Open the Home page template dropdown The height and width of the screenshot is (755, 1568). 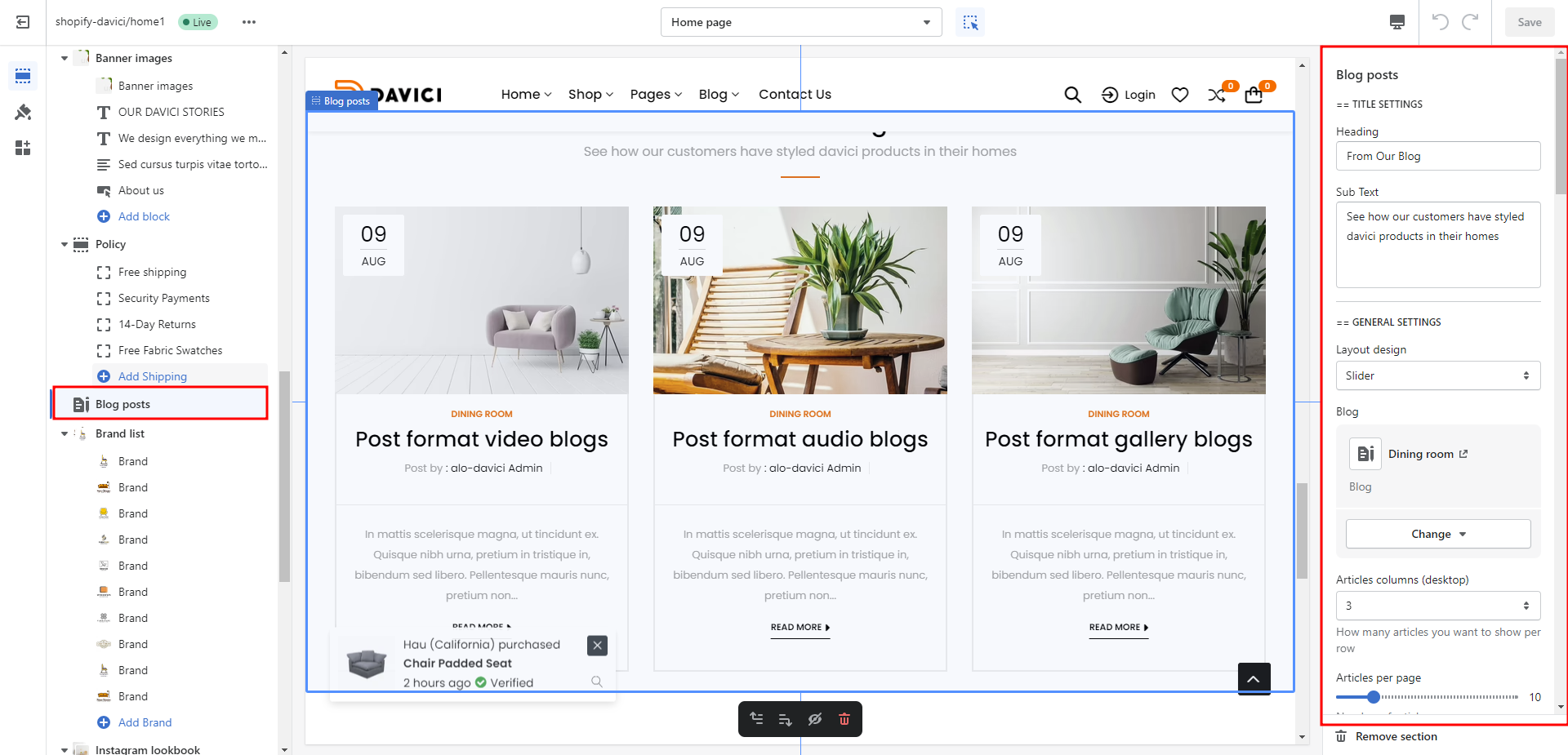[800, 22]
